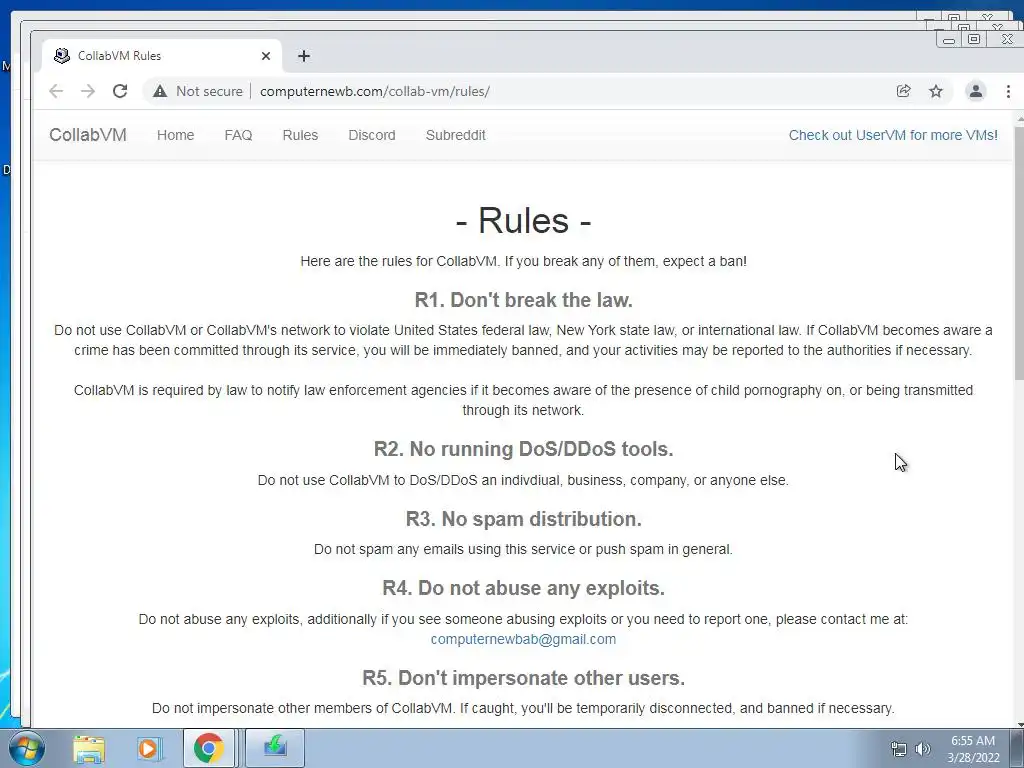This screenshot has width=1024, height=768.
Task: Click the scrollbar down arrow
Action: pos(1019,724)
